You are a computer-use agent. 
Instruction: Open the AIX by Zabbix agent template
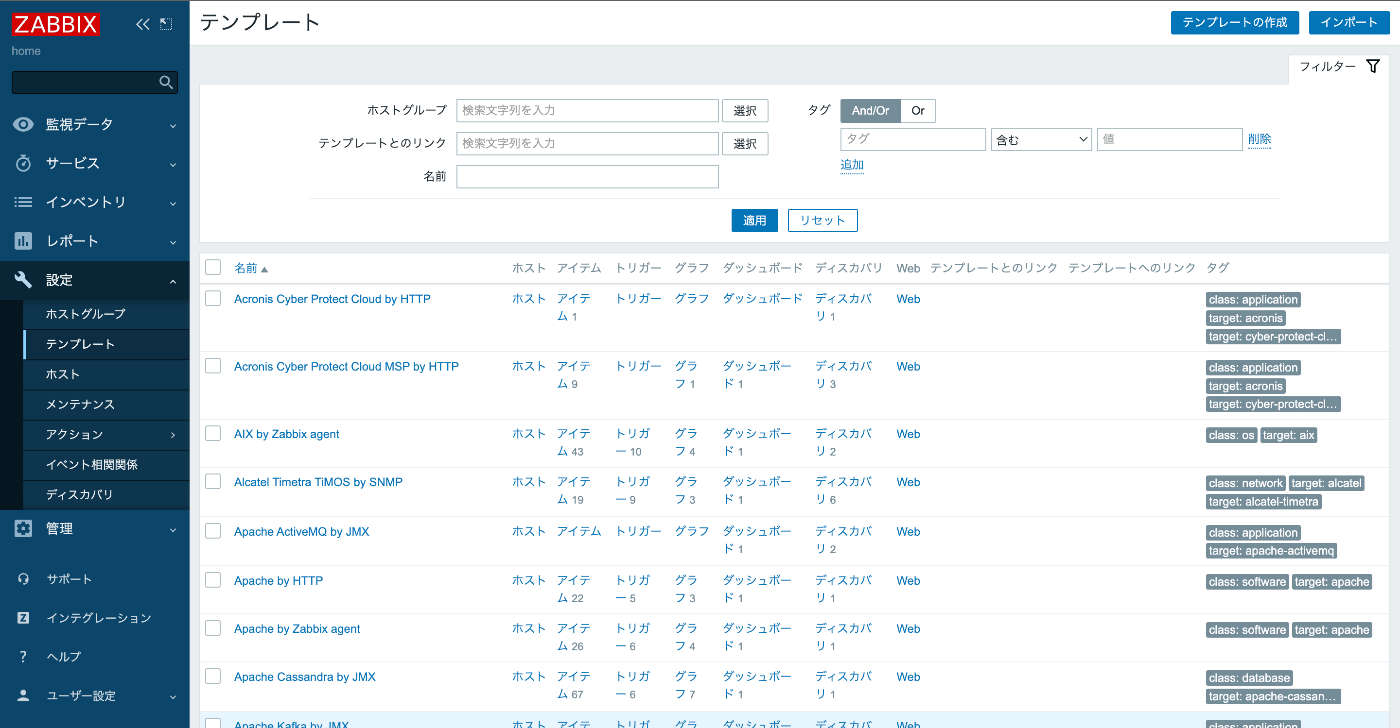(x=286, y=434)
